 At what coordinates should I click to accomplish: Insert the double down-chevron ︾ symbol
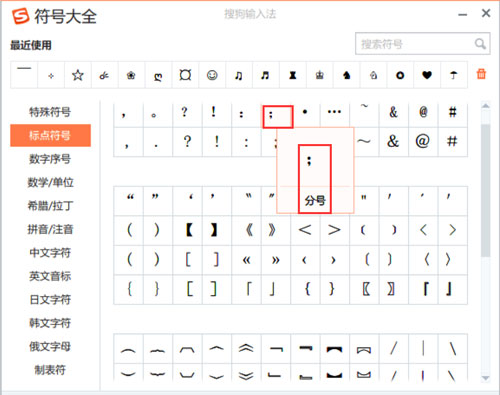click(x=247, y=374)
